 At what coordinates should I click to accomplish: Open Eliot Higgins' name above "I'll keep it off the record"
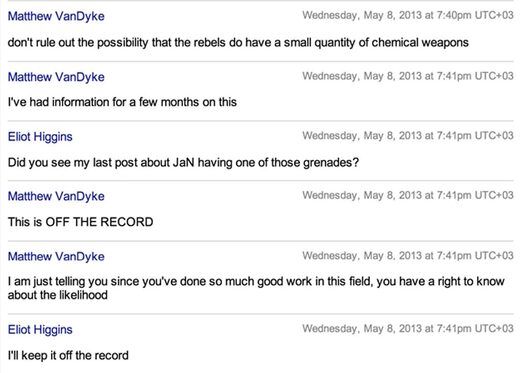[40, 330]
